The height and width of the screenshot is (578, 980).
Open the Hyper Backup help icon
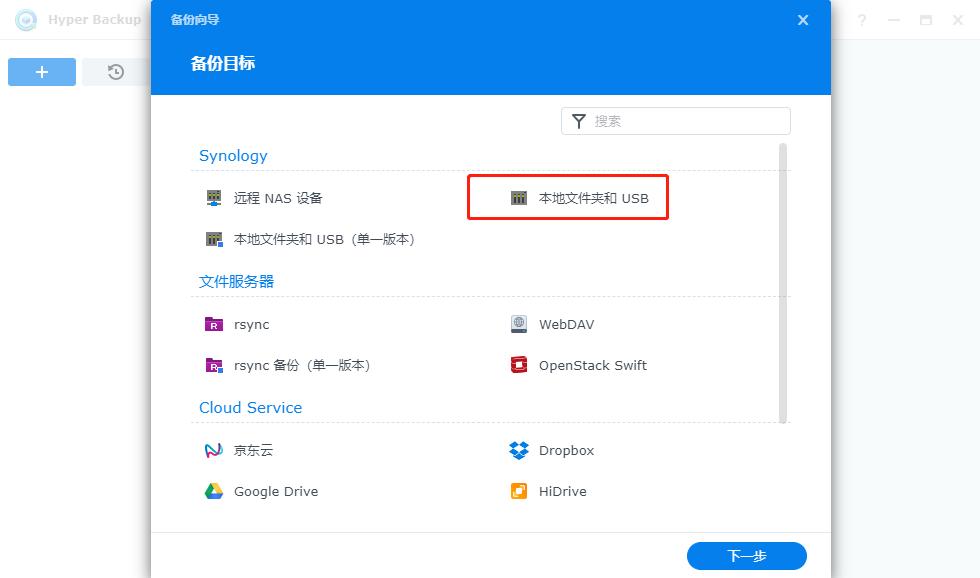click(862, 19)
